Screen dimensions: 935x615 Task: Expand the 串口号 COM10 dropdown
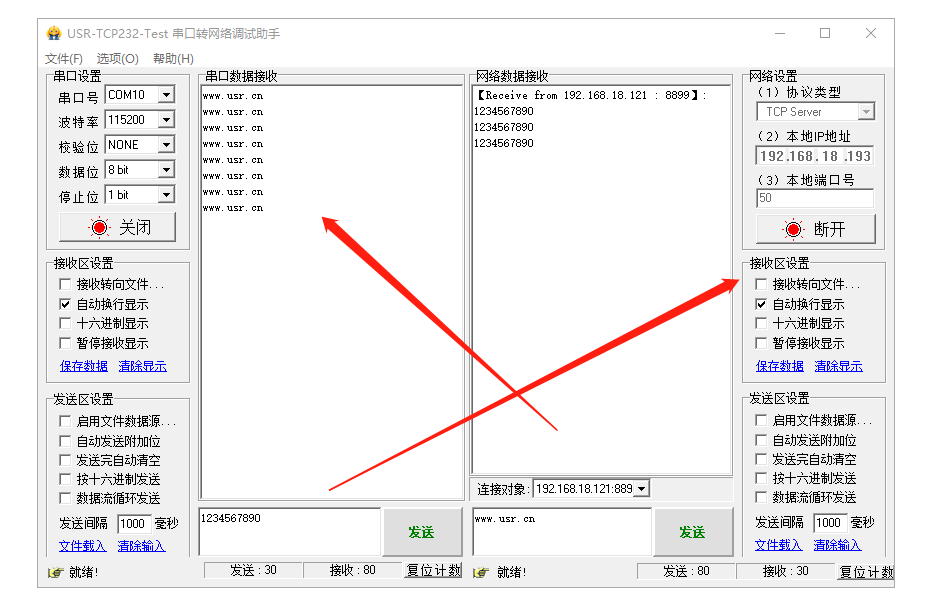(x=166, y=95)
